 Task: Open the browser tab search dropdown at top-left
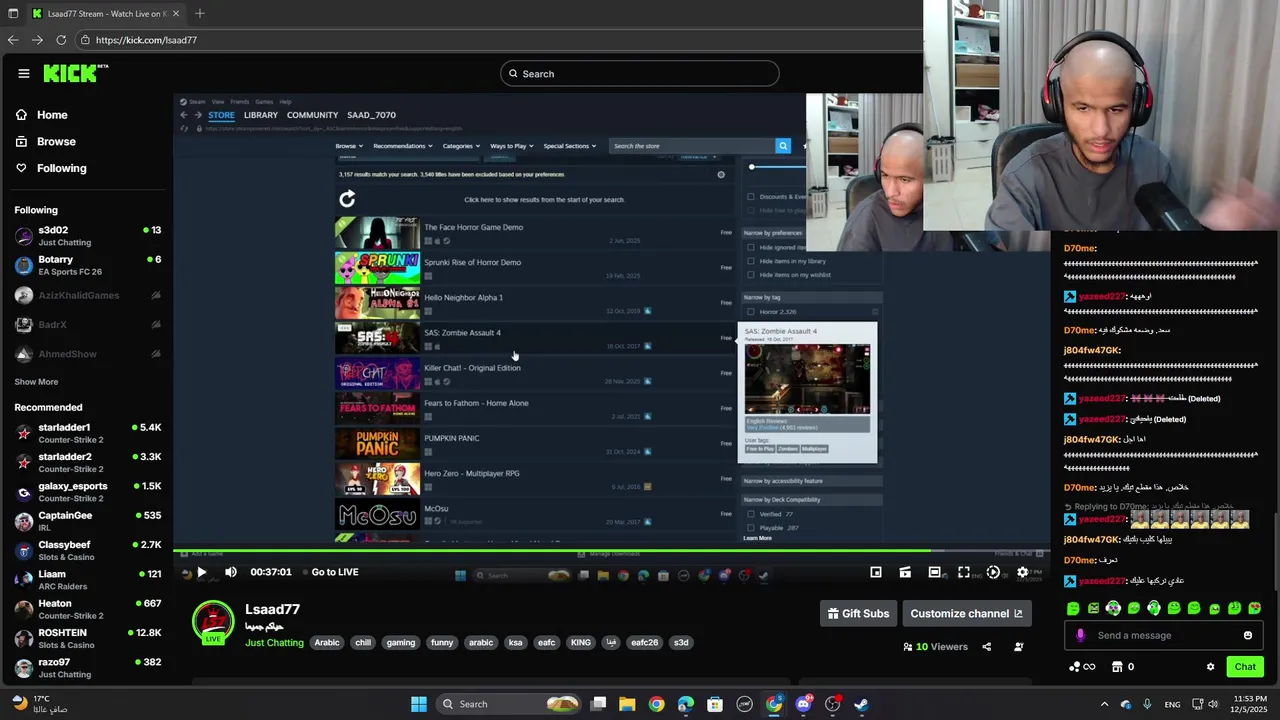[x=13, y=14]
